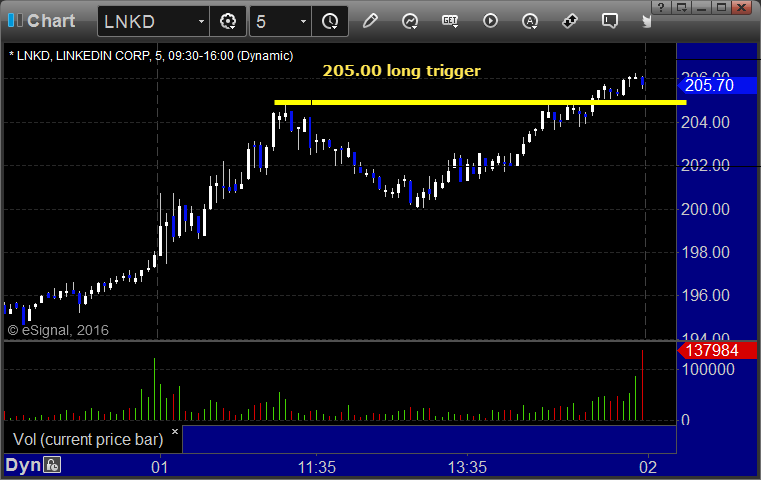Screen dimensions: 761x480
Task: Click the window docking icon near help
Action: coord(681,7)
